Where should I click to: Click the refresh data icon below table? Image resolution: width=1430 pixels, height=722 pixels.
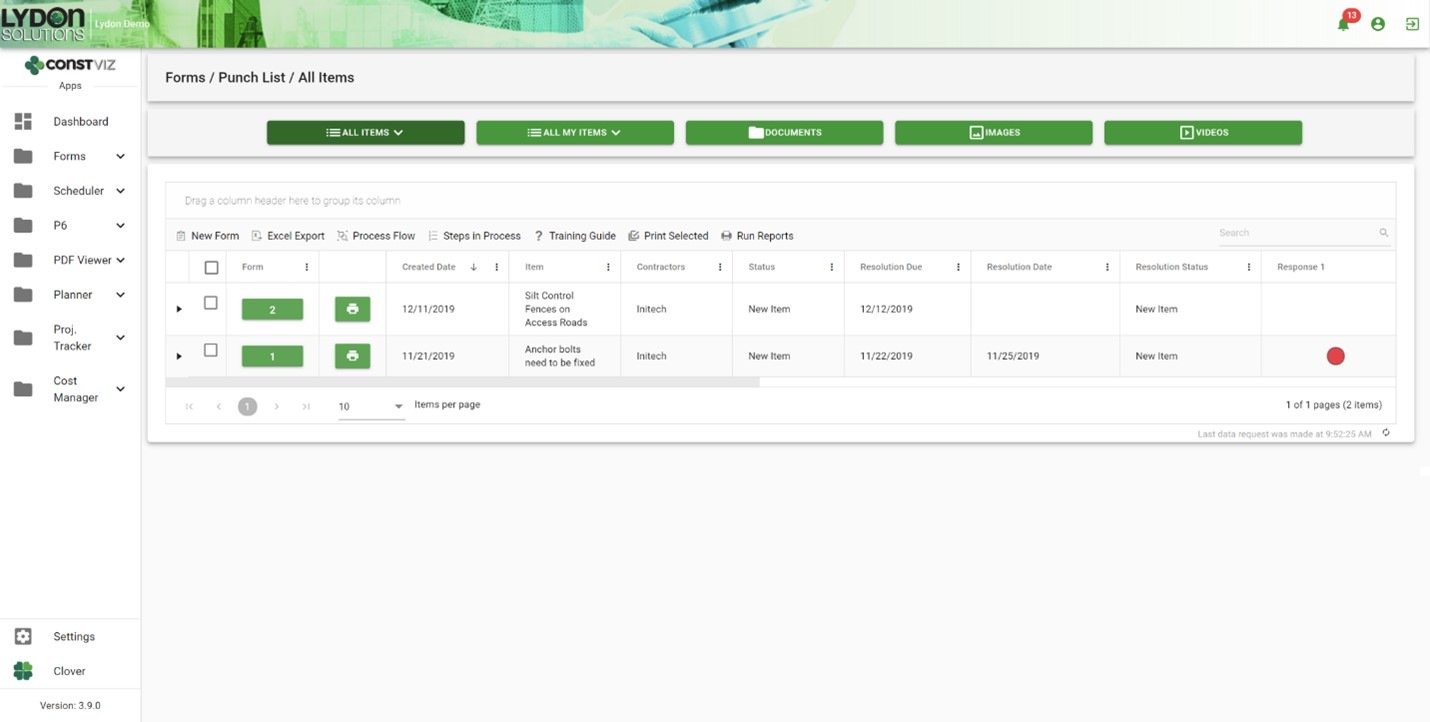[1386, 433]
